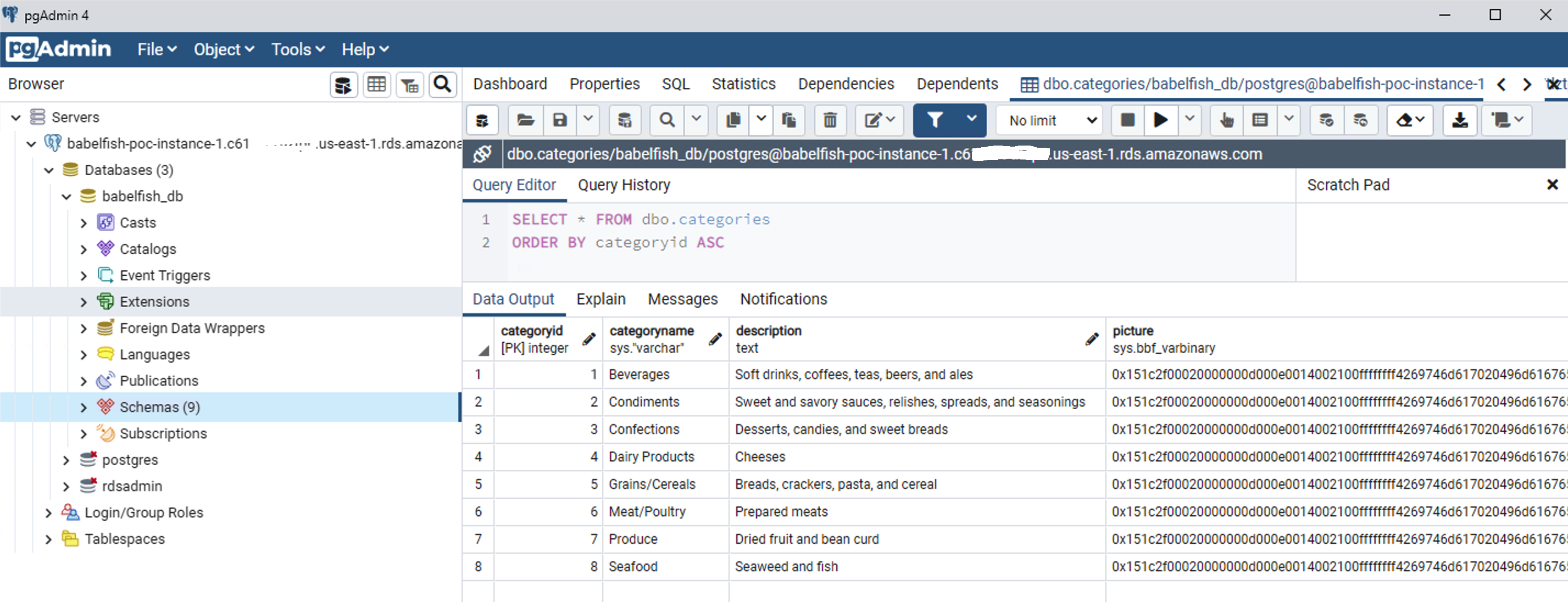Expand the Schemas (9) tree node
Viewport: 1568px width, 602px height.
point(84,407)
